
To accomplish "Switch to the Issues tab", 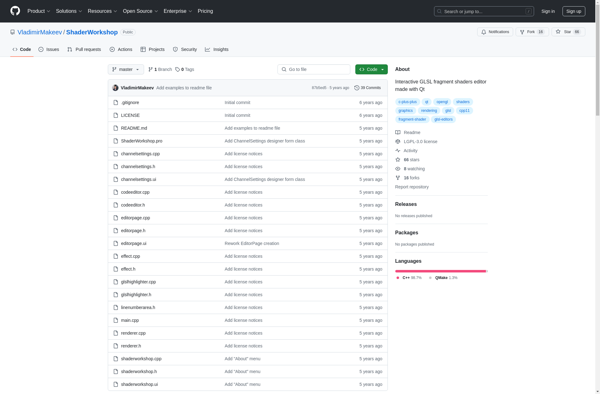I will 49,49.
